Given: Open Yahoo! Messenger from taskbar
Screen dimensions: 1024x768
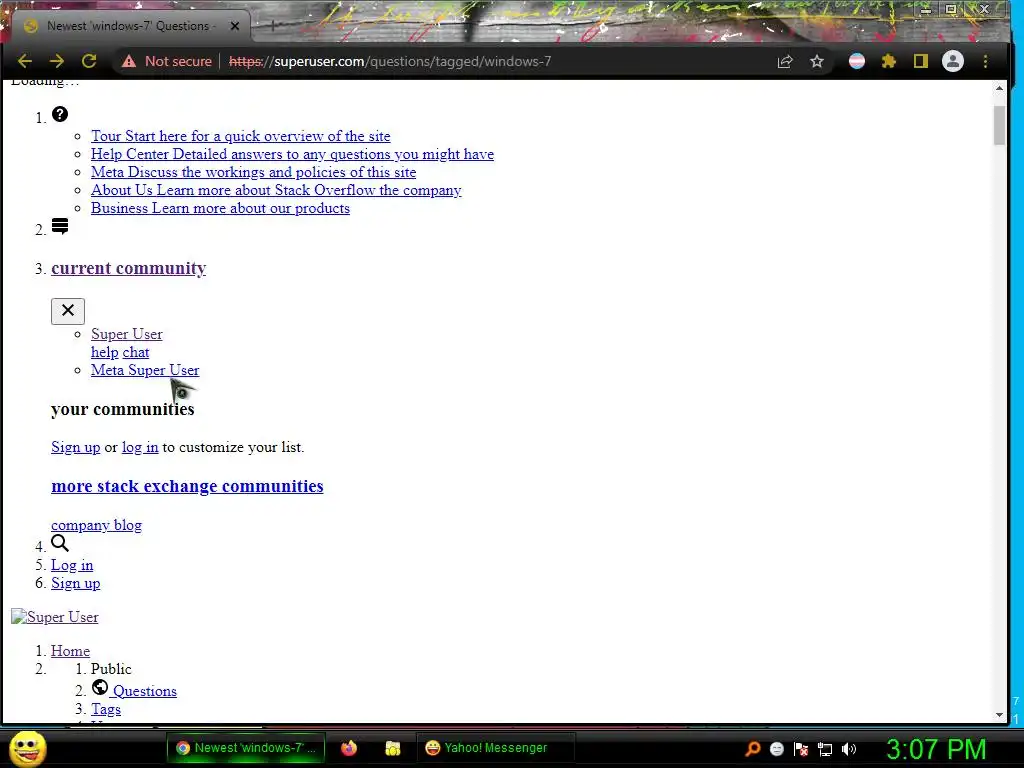Looking at the screenshot, I should click(495, 748).
